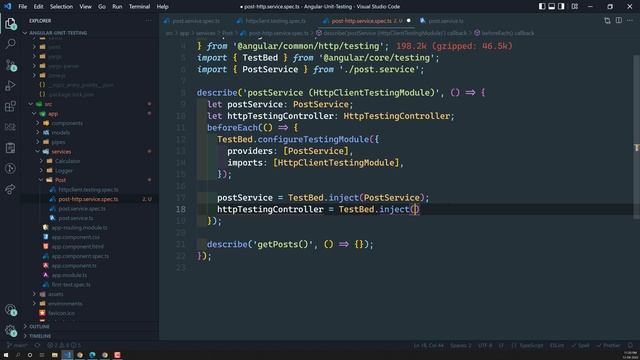Open Run menu

point(117,7)
